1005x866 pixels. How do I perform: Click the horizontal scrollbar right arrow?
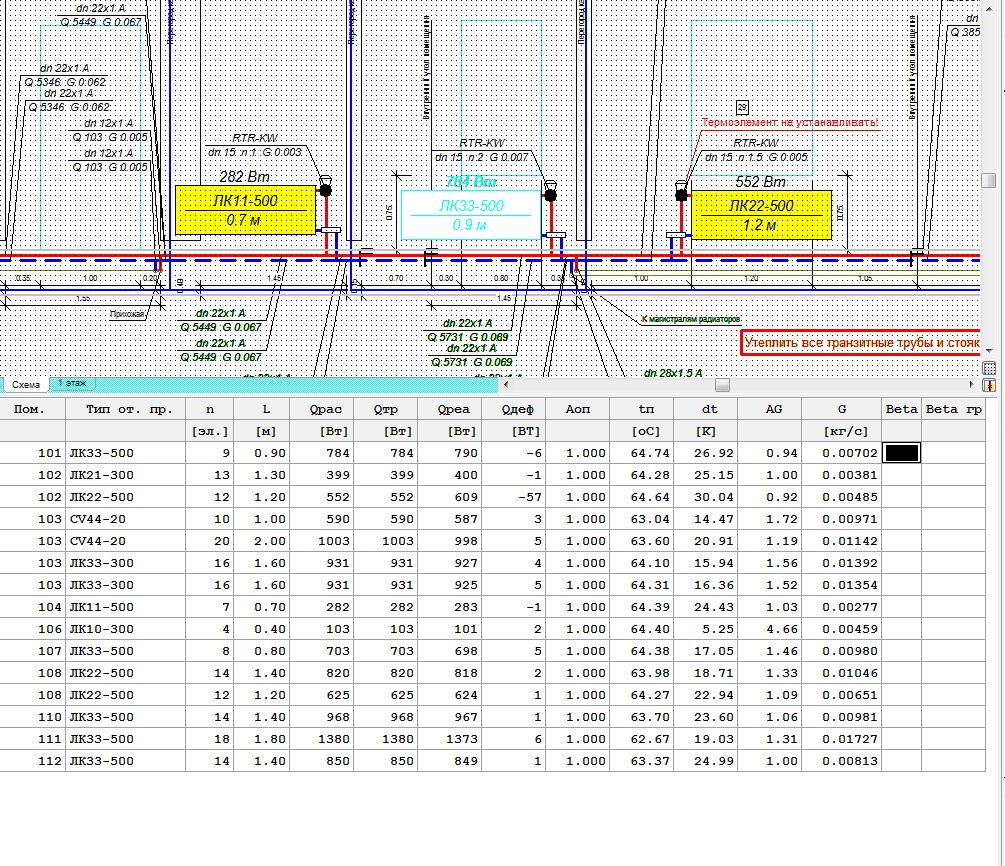click(974, 384)
